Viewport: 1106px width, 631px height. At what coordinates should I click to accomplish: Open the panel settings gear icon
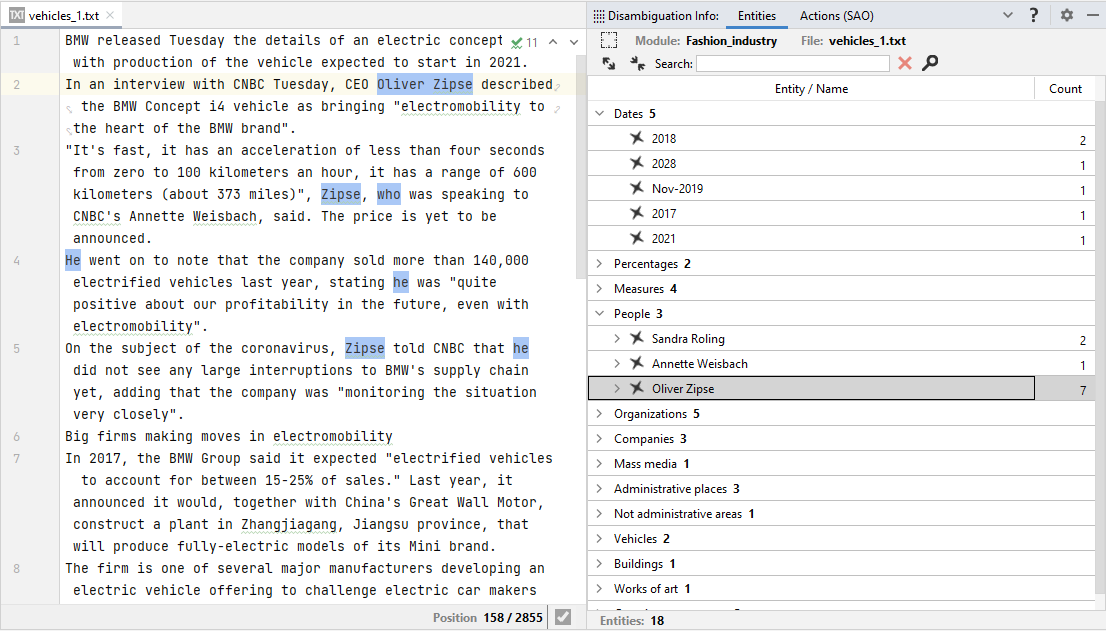tap(1067, 15)
